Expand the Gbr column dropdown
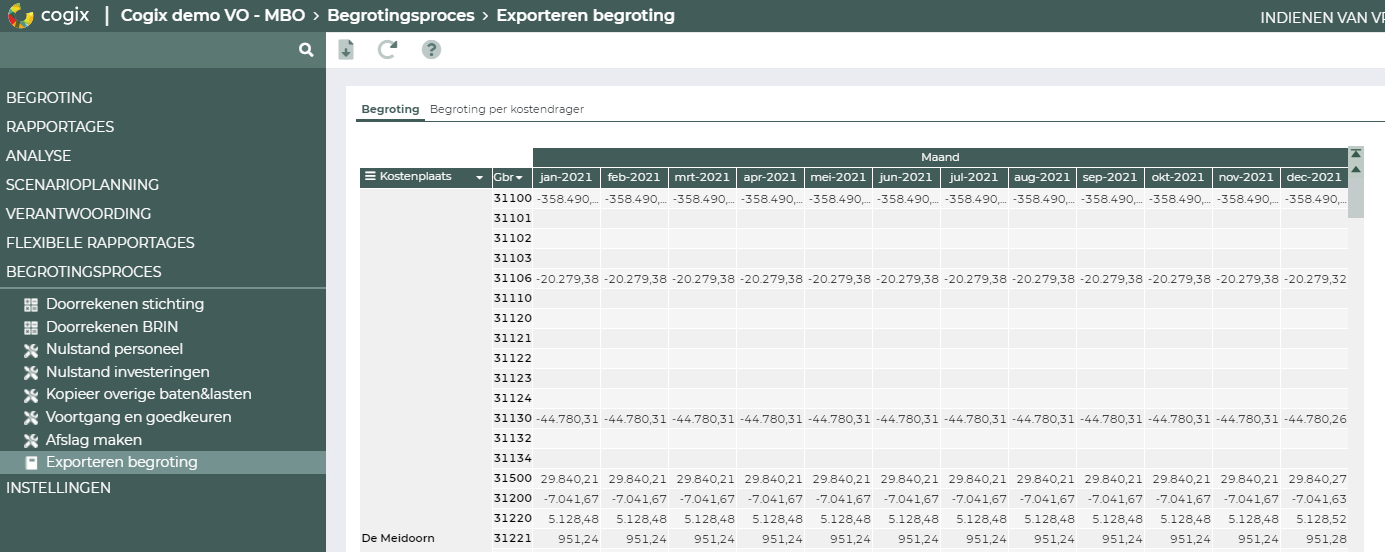The image size is (1385, 552). click(519, 178)
